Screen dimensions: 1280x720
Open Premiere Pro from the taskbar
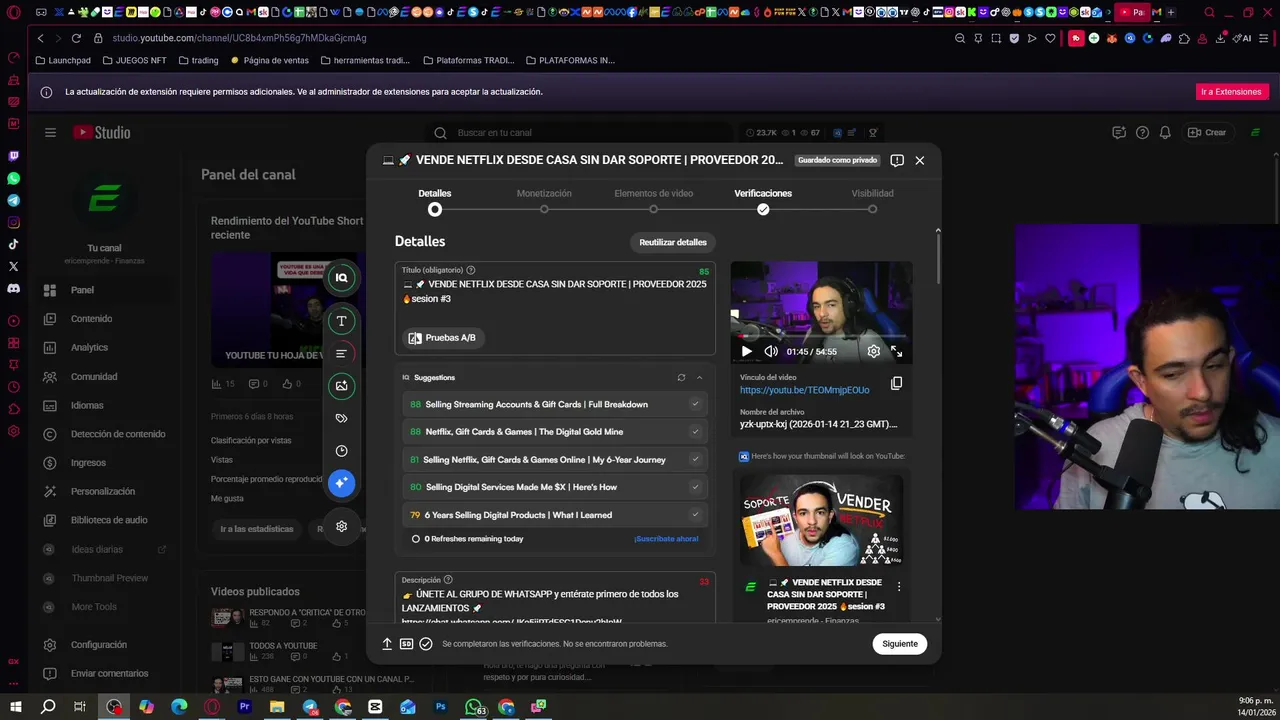pos(244,707)
